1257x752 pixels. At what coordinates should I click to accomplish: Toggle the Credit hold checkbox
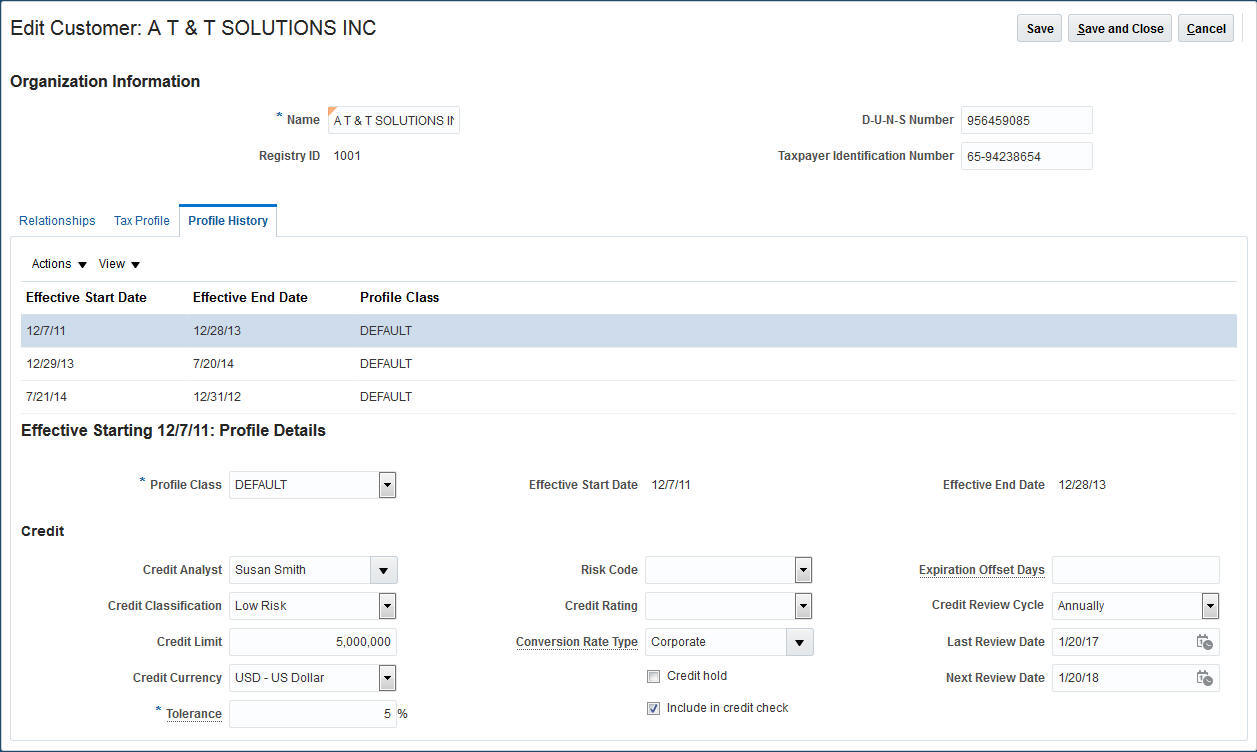point(653,676)
